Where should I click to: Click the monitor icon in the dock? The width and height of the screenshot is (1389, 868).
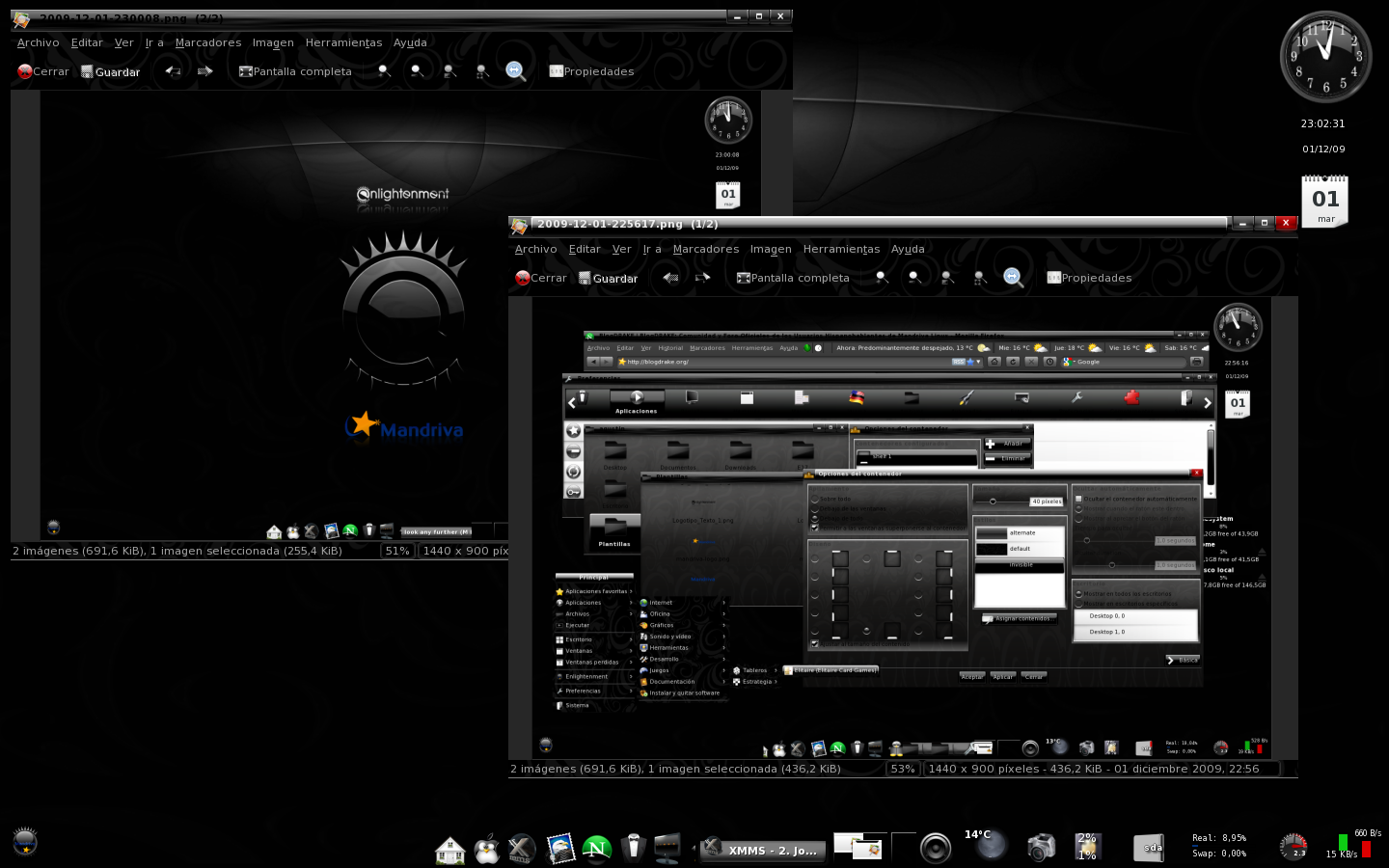(667, 849)
